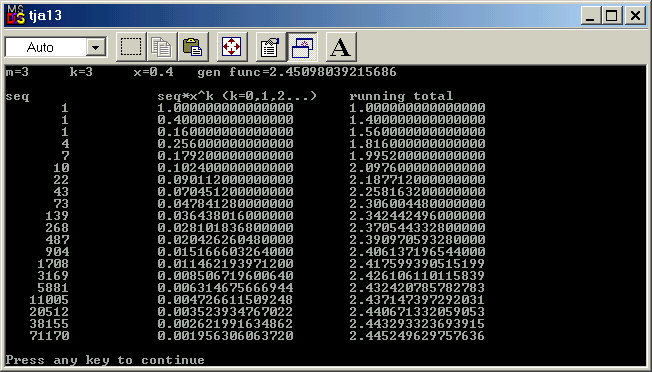Open the Font settings 'A' icon

coord(341,47)
